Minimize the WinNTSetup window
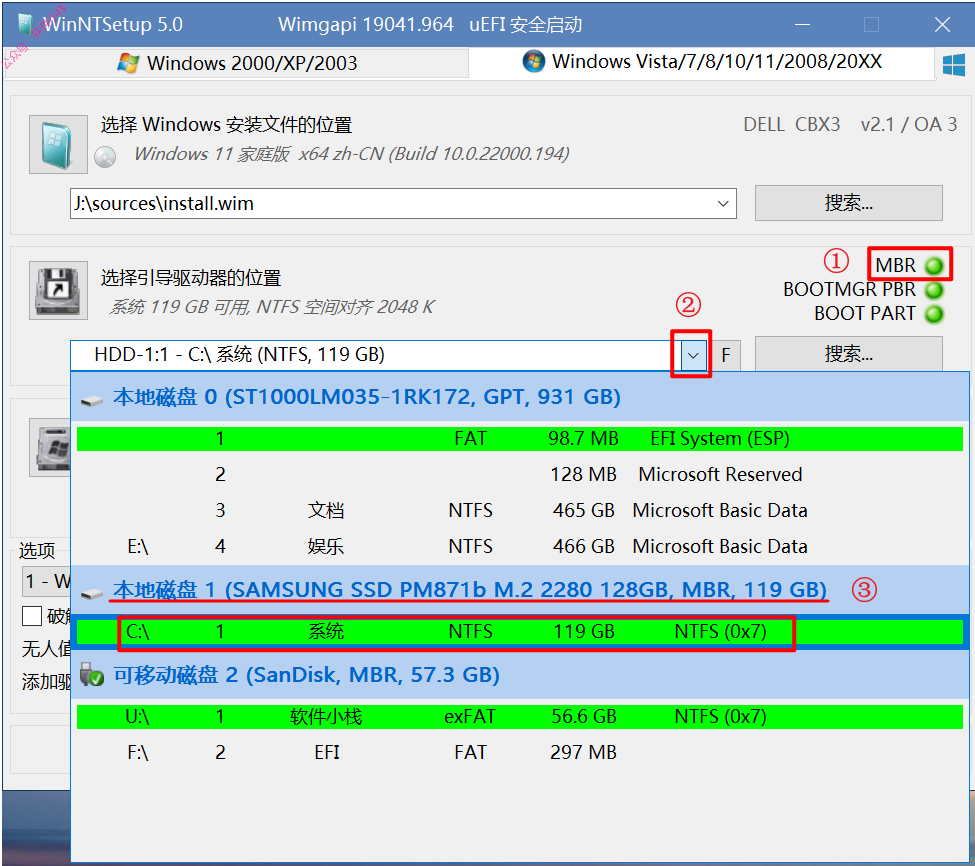 click(x=802, y=25)
